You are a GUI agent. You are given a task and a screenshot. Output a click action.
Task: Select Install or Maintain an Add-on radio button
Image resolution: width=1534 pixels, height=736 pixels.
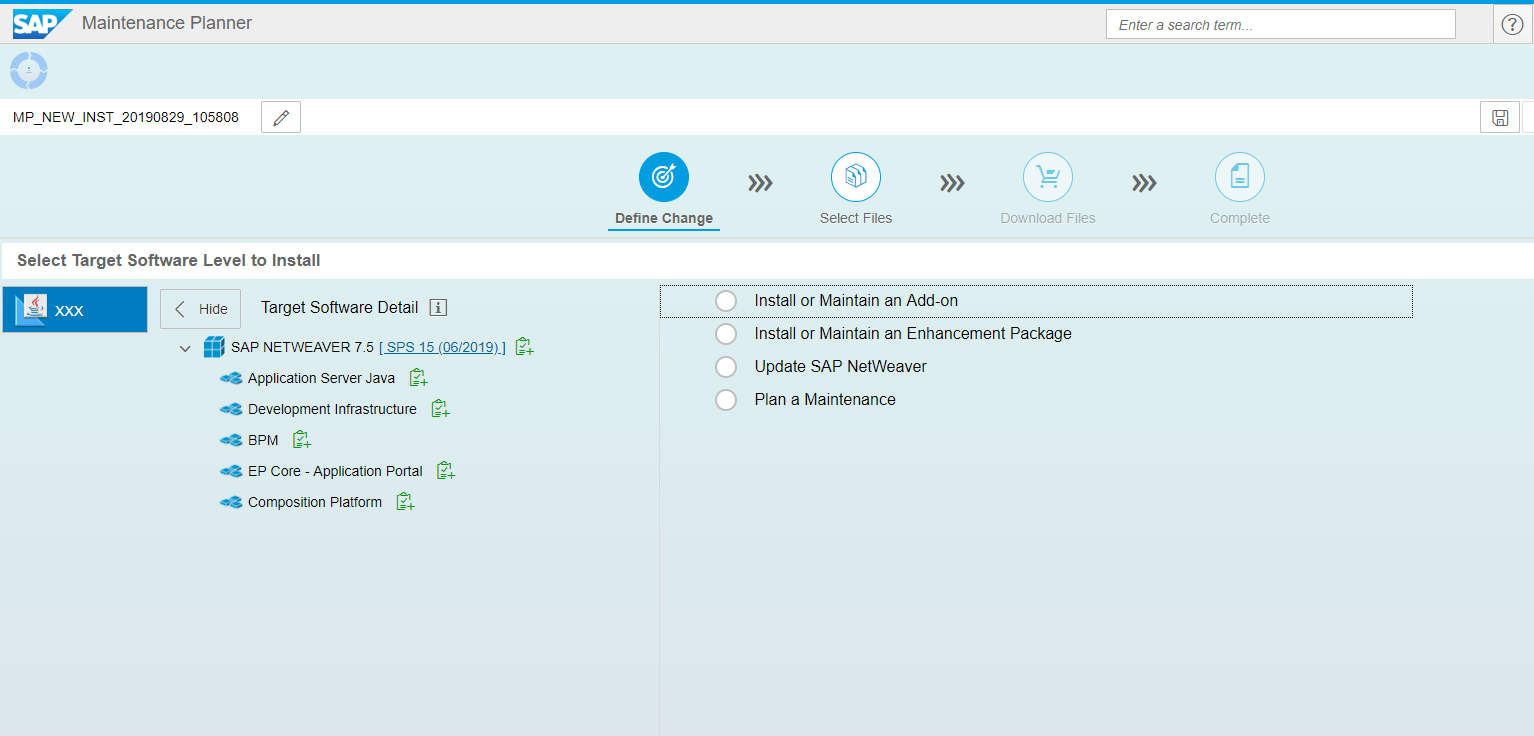(726, 301)
